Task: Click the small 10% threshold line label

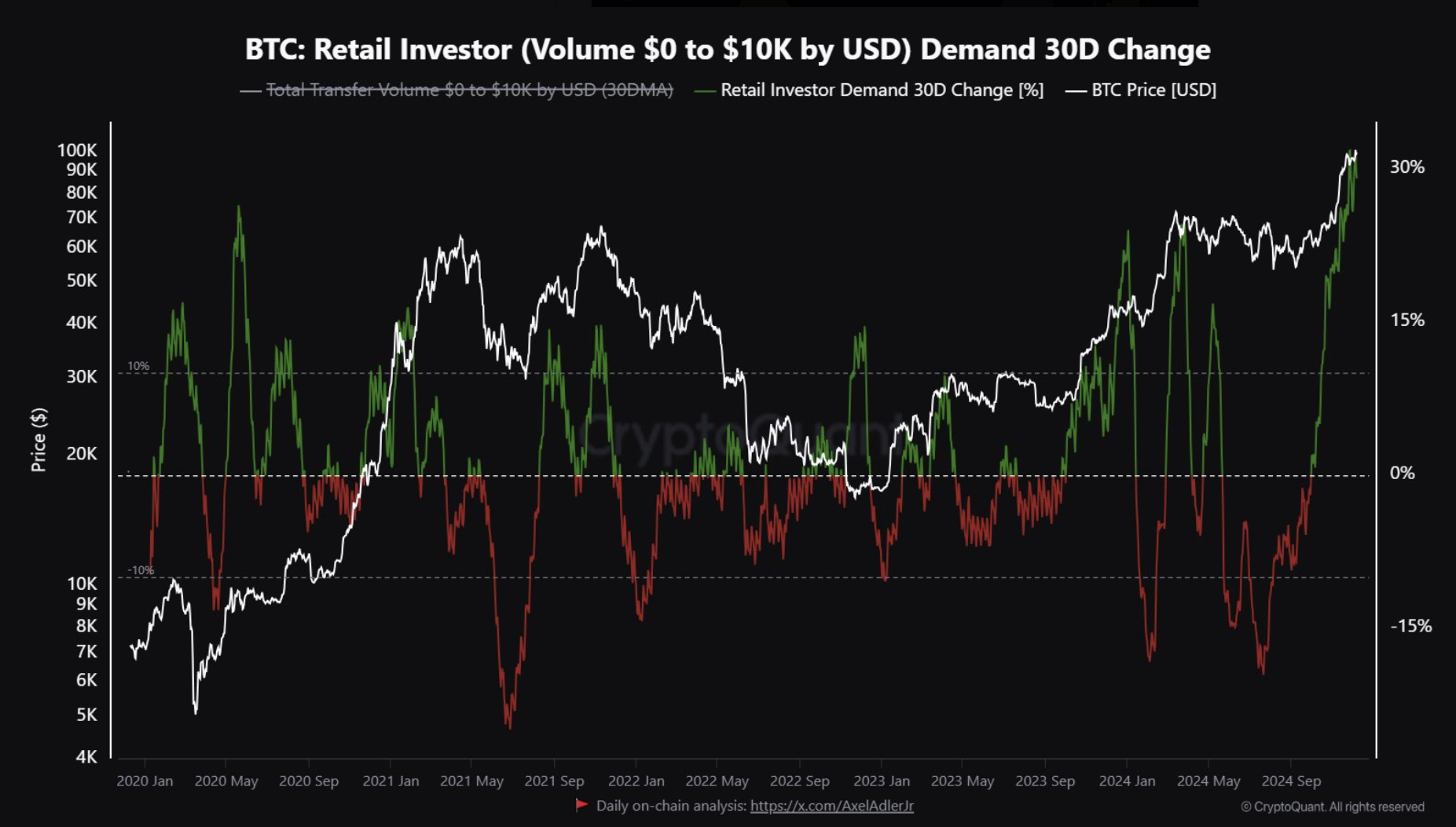Action: point(138,366)
